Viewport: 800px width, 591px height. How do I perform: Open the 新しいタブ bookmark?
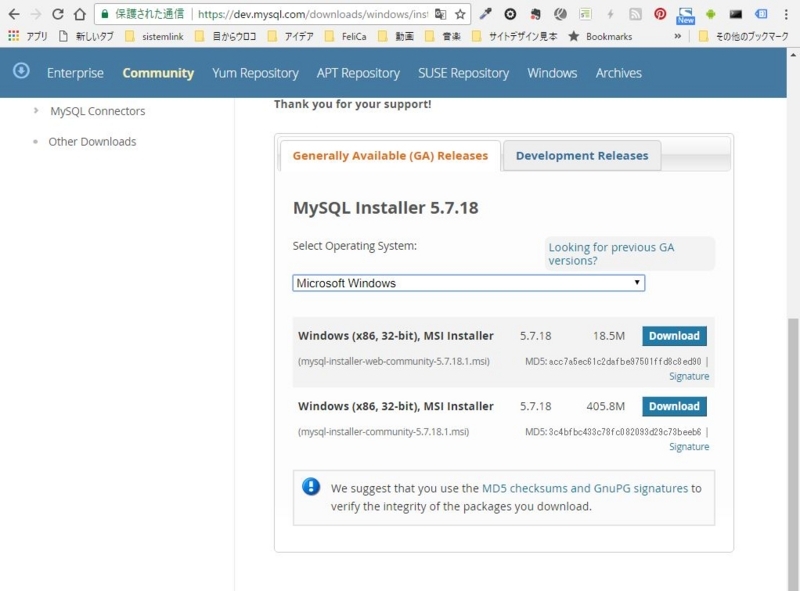tap(86, 36)
